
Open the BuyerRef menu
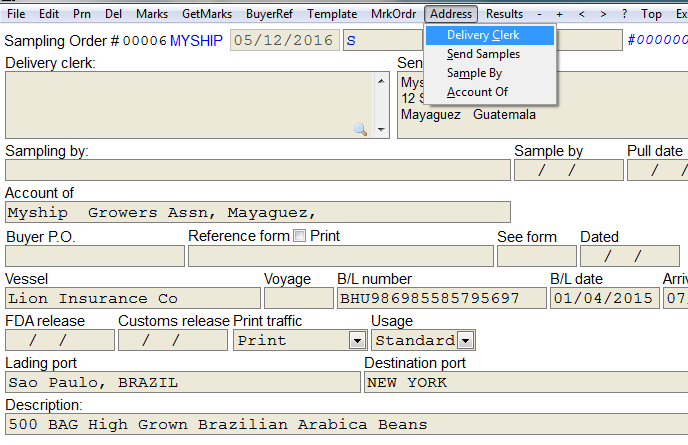(269, 14)
